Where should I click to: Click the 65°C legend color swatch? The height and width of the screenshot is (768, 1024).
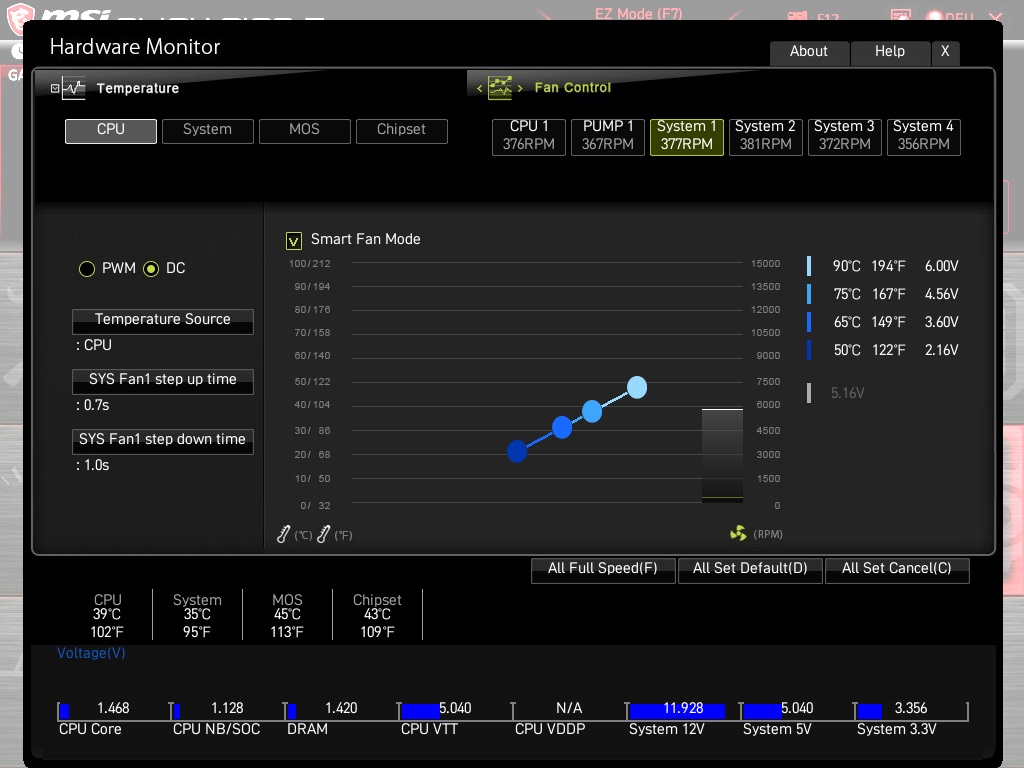809,322
